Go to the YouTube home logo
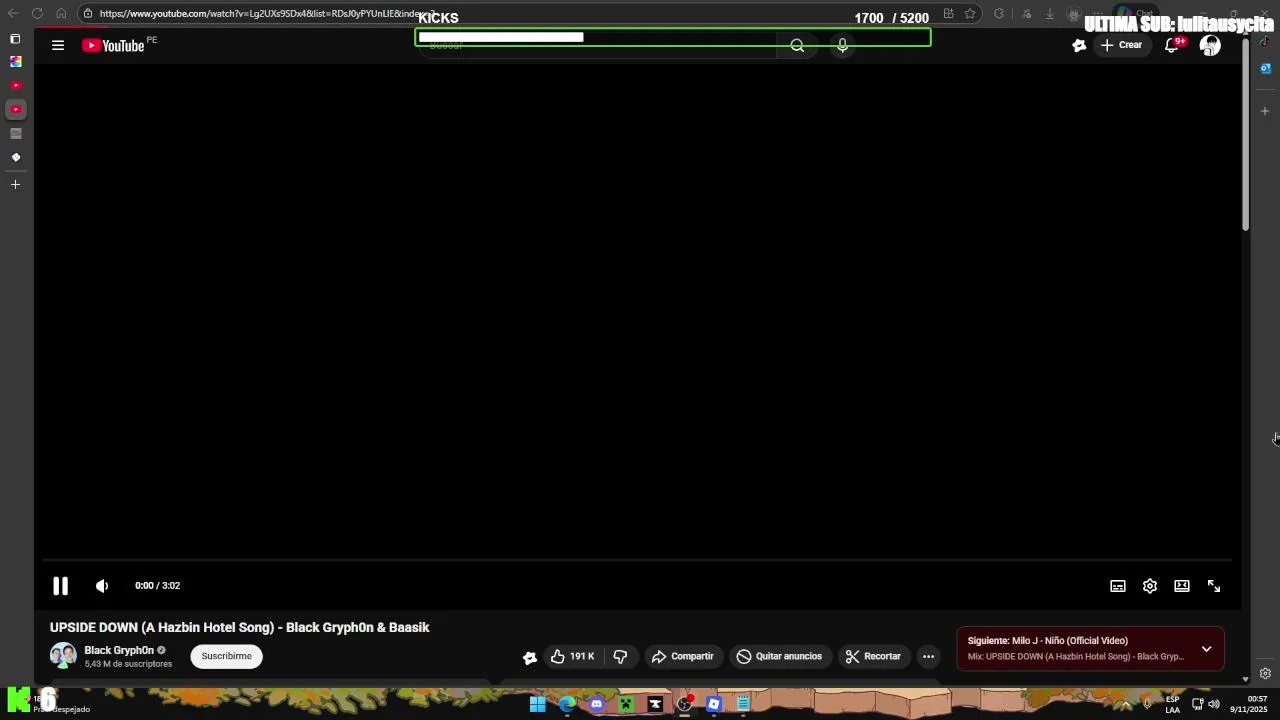Viewport: 1280px width, 720px height. pos(113,45)
